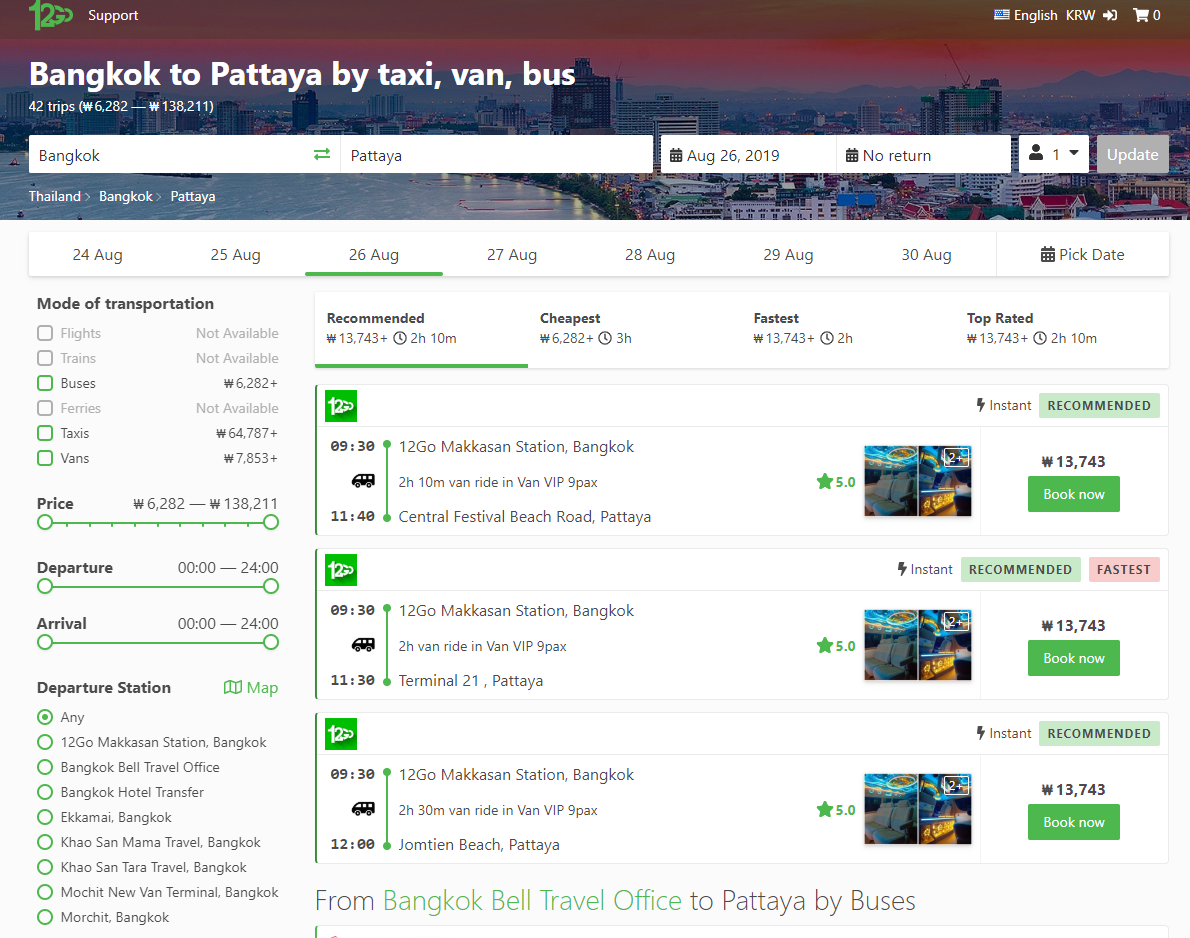Screen dimensions: 1190x938
Task: Enable the Taxis checkbox
Action: coord(46,433)
